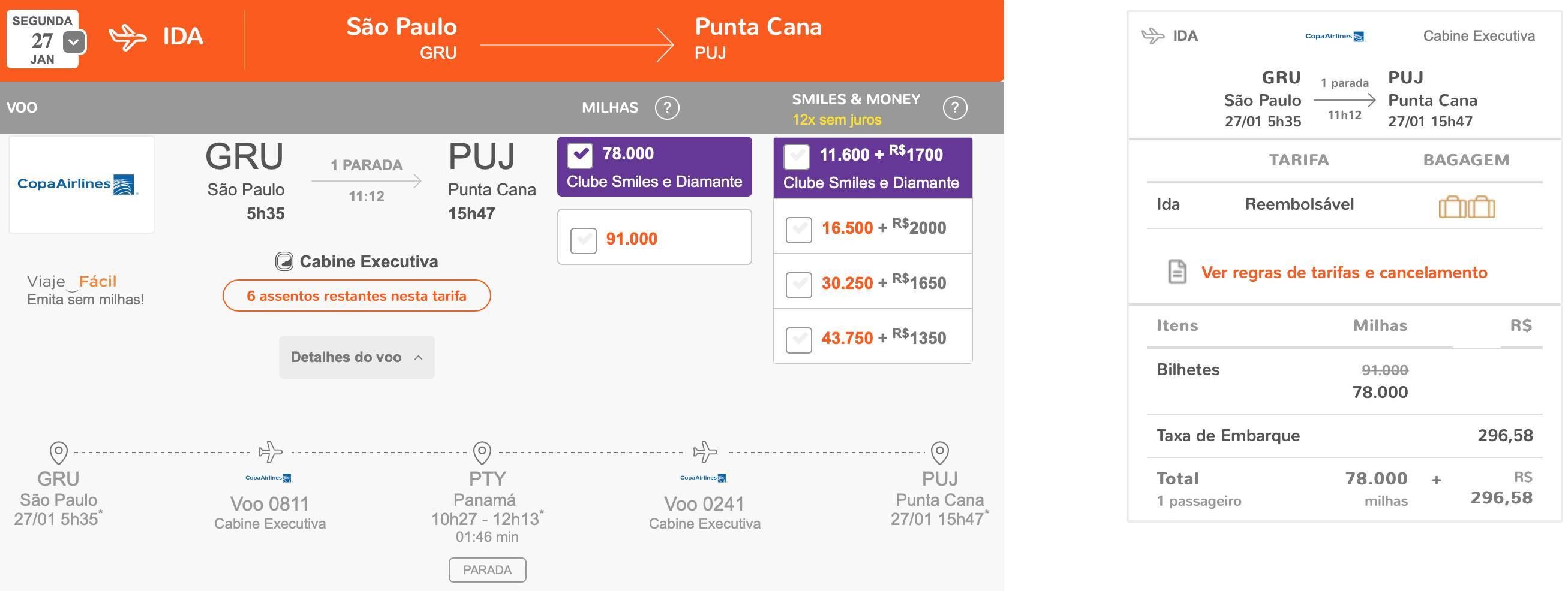Click the GRU departure location pin icon
The image size is (1568, 591).
tap(58, 453)
